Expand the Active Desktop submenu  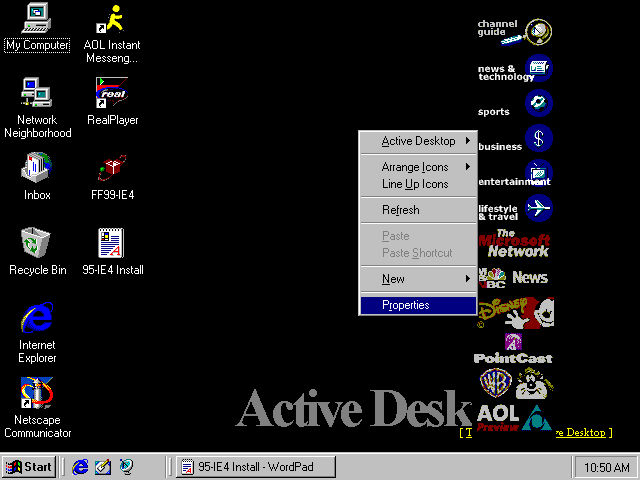[418, 141]
